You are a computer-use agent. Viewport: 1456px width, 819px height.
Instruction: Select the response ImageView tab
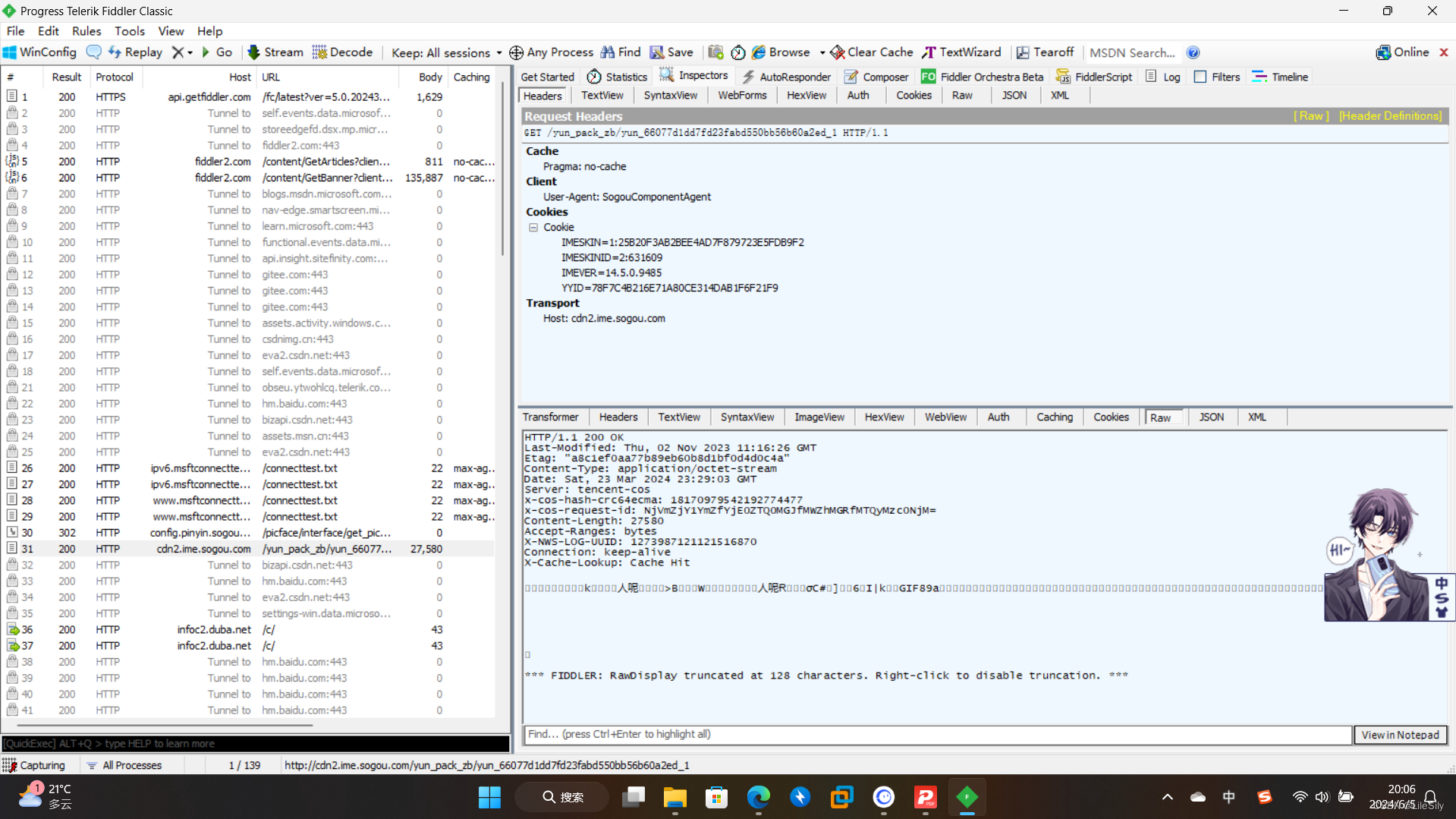(x=819, y=417)
